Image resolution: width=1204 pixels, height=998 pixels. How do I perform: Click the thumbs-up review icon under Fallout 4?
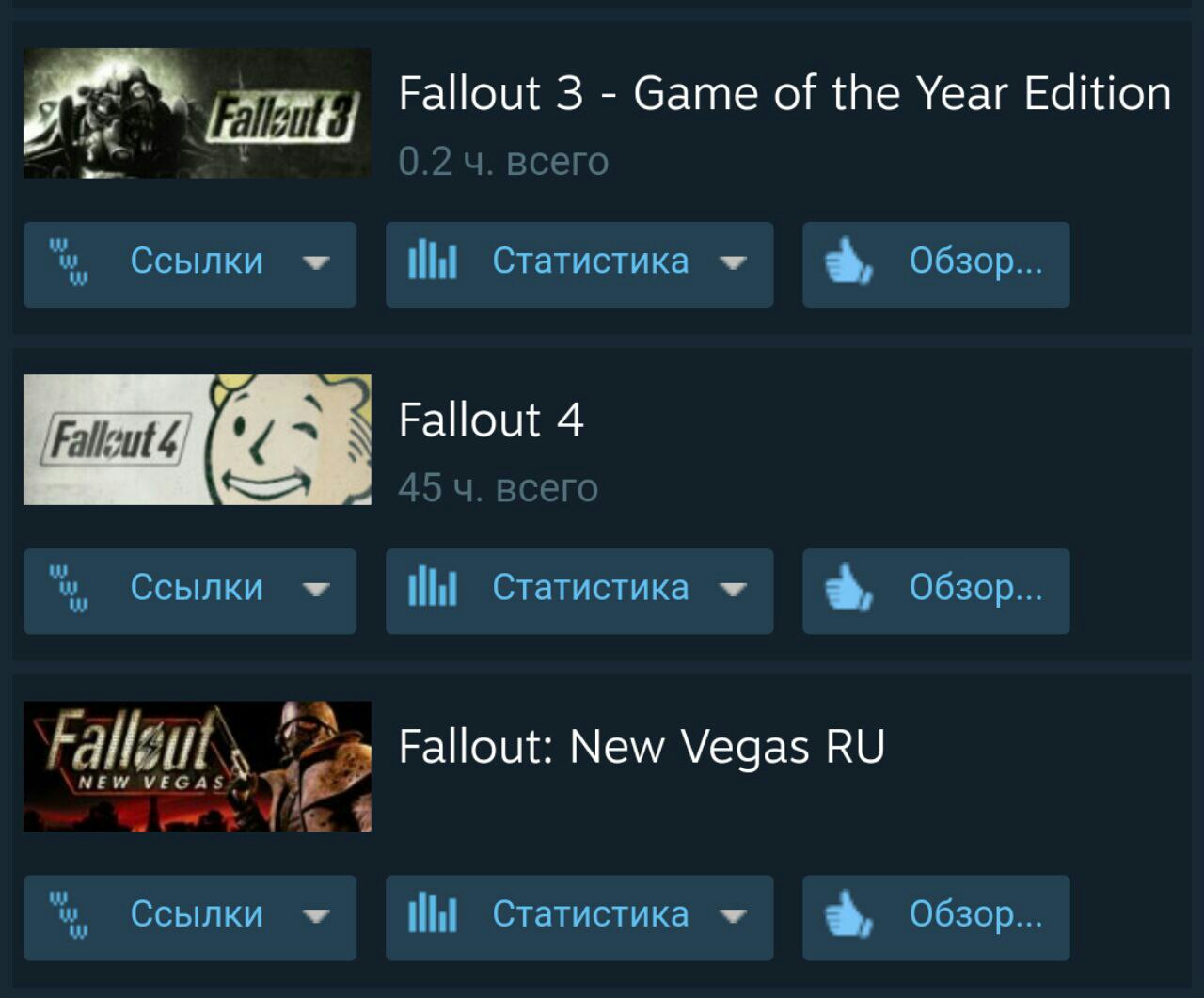point(848,588)
